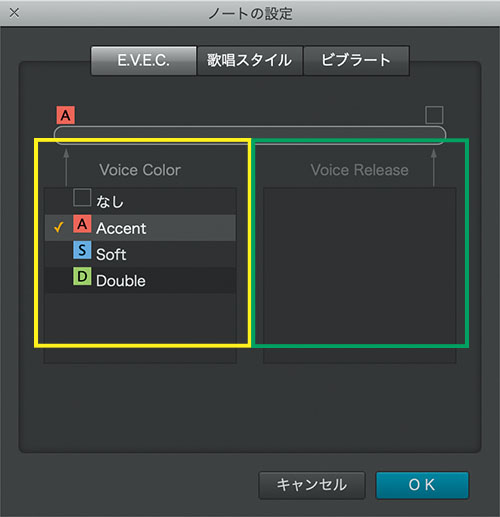Close the ノートの設定 dialog
Viewport: 500px width, 517px height.
coord(14,13)
